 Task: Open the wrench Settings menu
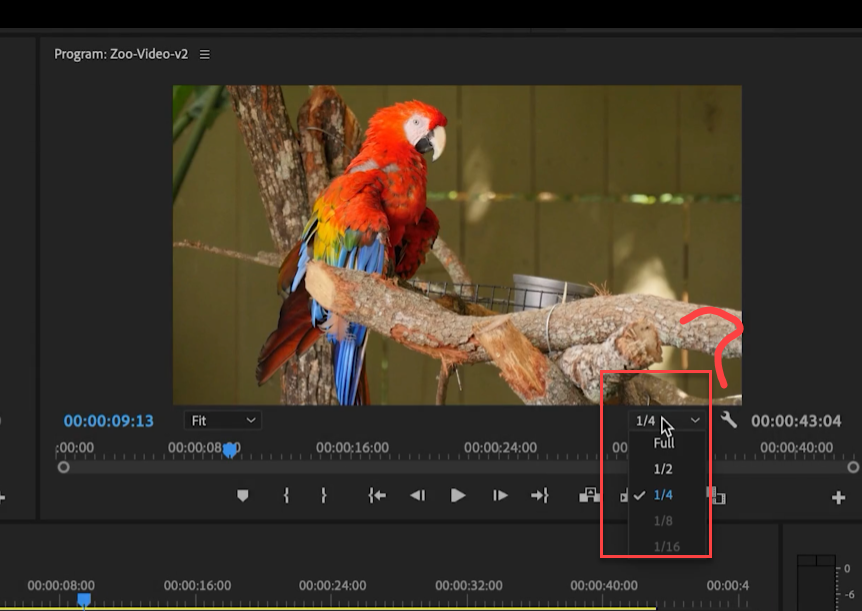(x=729, y=421)
